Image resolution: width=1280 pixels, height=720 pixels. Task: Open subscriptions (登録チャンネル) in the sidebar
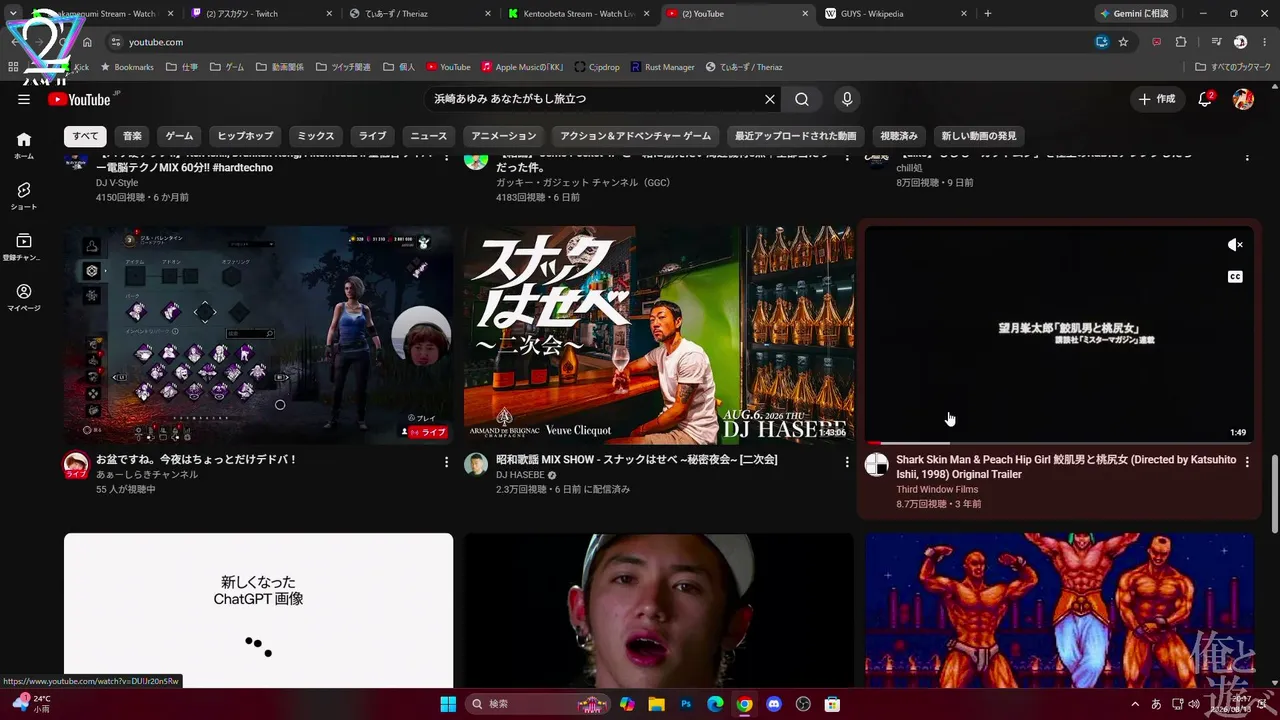point(24,247)
